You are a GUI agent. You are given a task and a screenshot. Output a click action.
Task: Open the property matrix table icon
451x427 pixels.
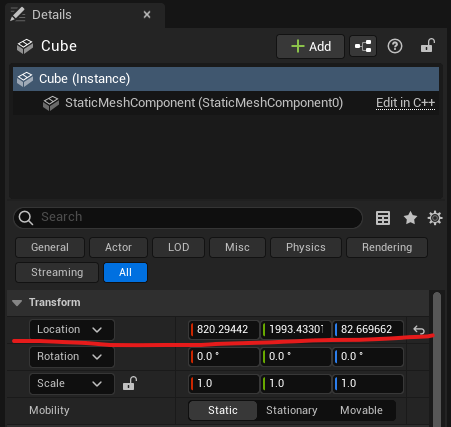(383, 218)
